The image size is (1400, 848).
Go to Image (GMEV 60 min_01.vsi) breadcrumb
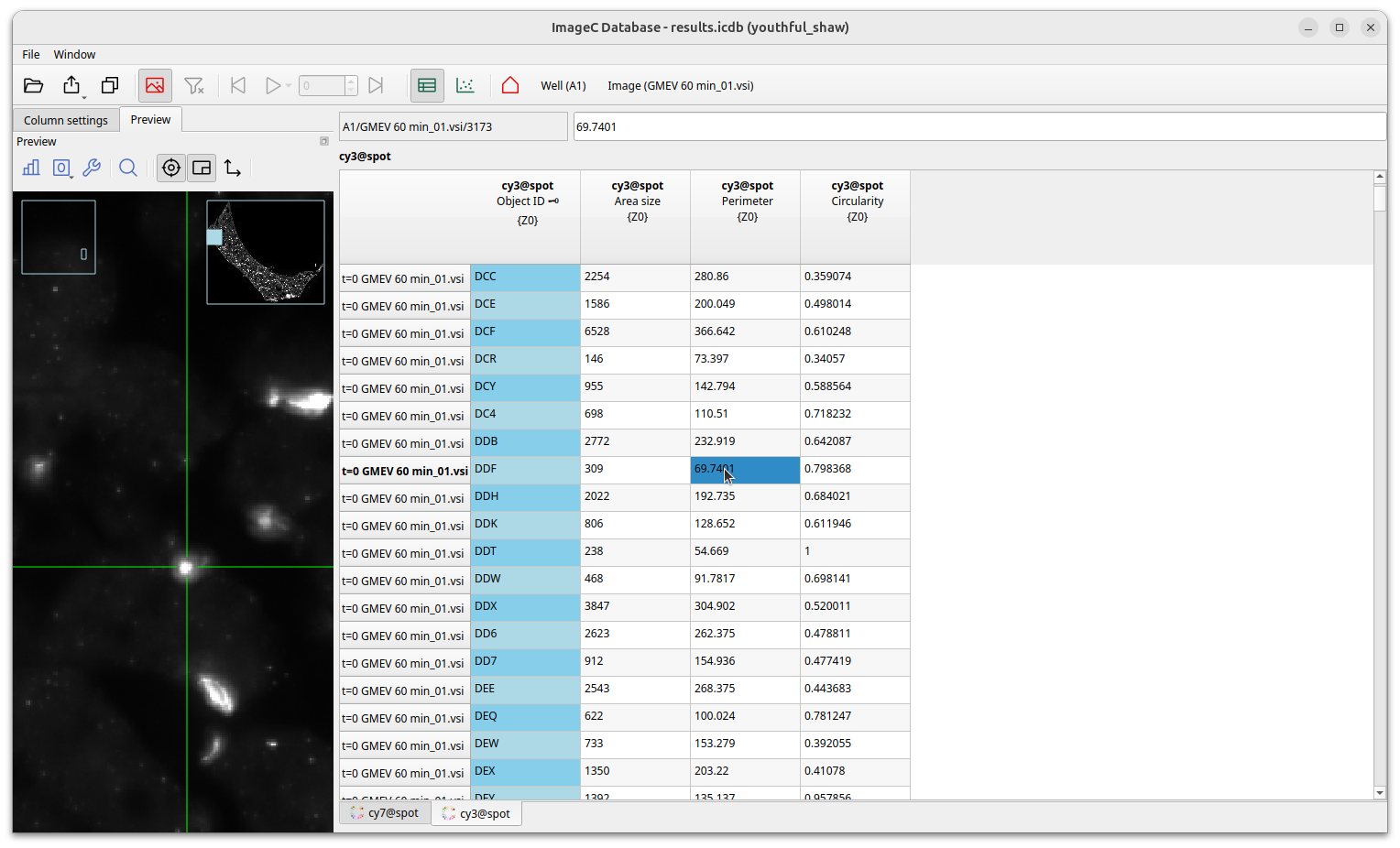(x=681, y=85)
